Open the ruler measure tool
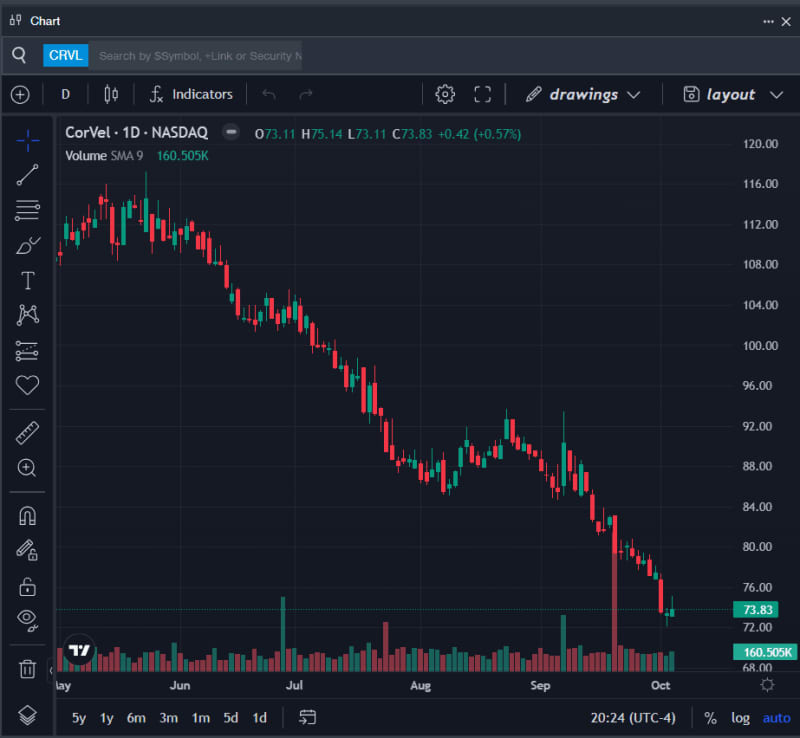This screenshot has height=738, width=800. (28, 433)
